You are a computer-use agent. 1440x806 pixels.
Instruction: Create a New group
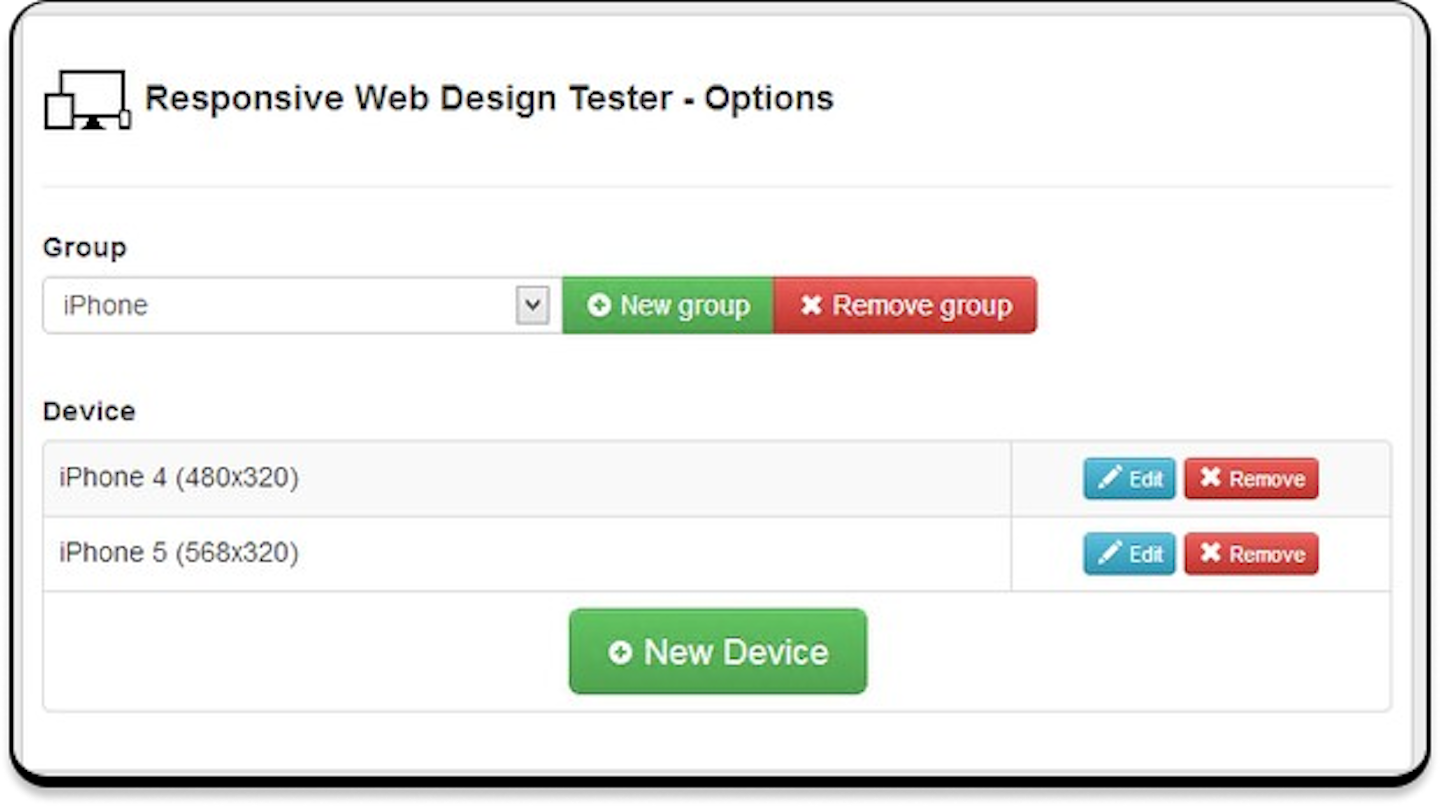(x=668, y=306)
